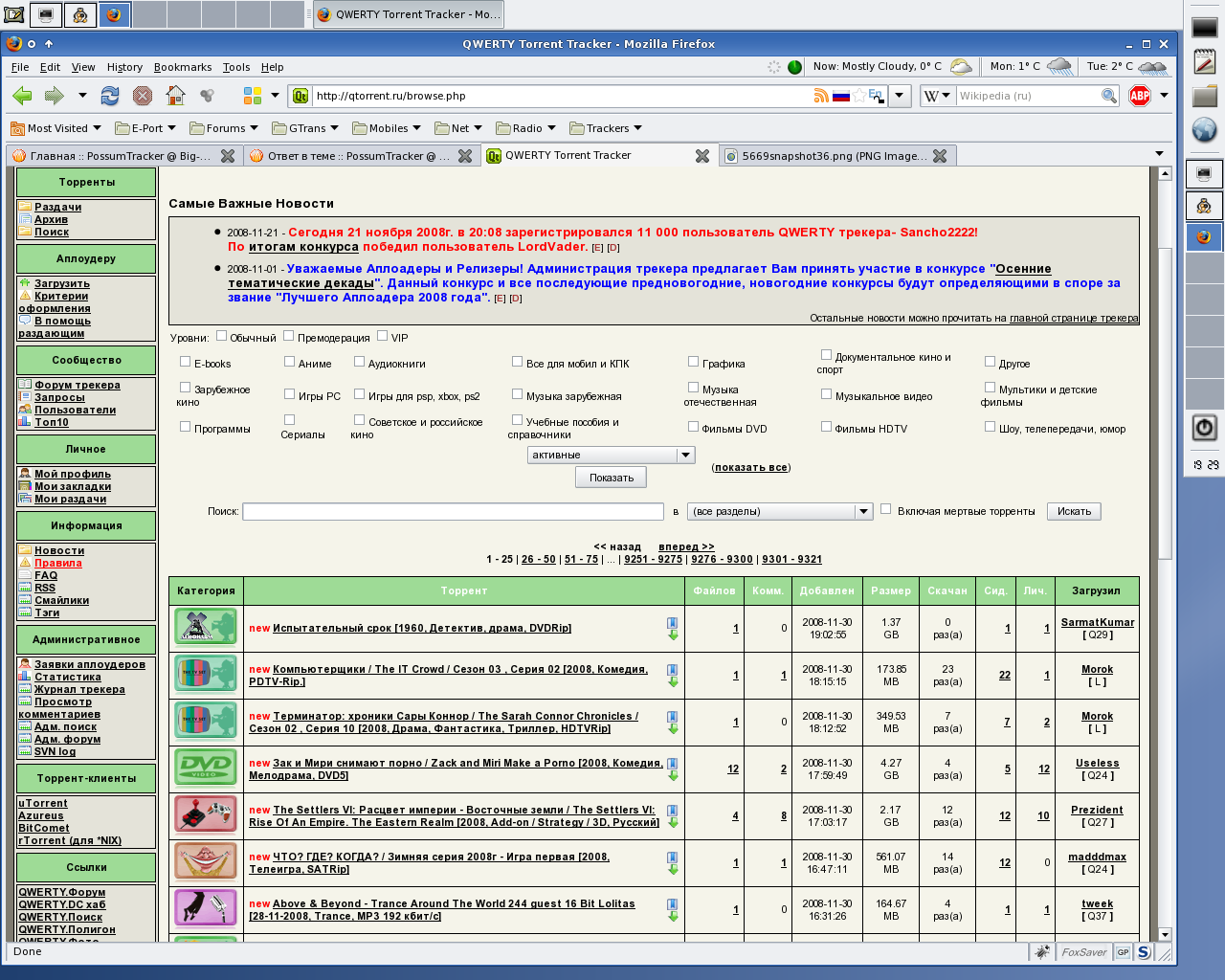Reload the page with the blue Reload icon
The height and width of the screenshot is (980, 1225).
click(110, 96)
